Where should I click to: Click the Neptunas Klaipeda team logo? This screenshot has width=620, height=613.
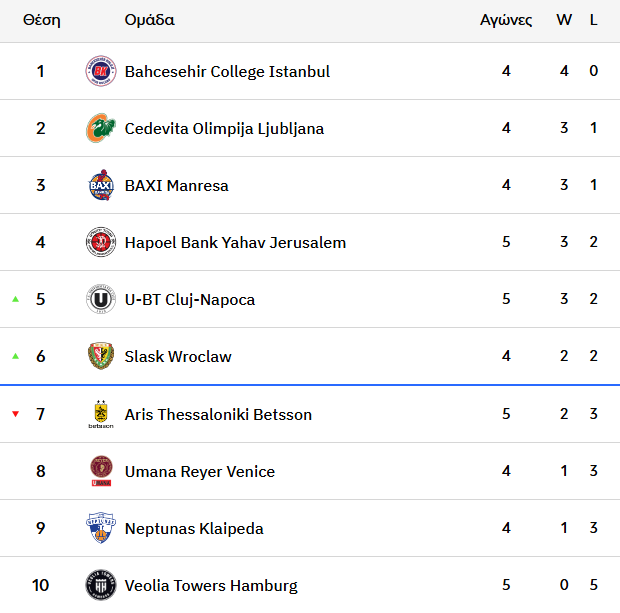[101, 528]
